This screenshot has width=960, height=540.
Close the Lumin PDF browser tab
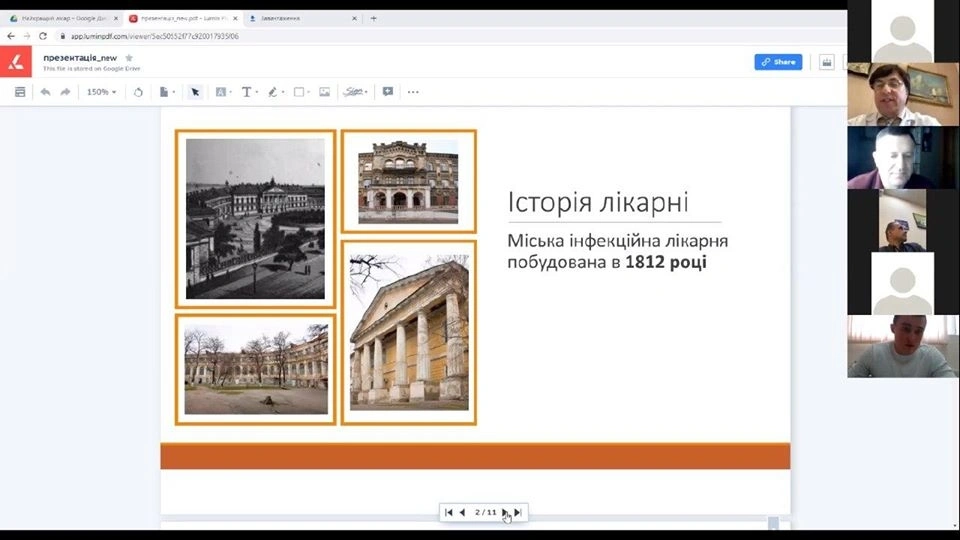click(x=235, y=18)
